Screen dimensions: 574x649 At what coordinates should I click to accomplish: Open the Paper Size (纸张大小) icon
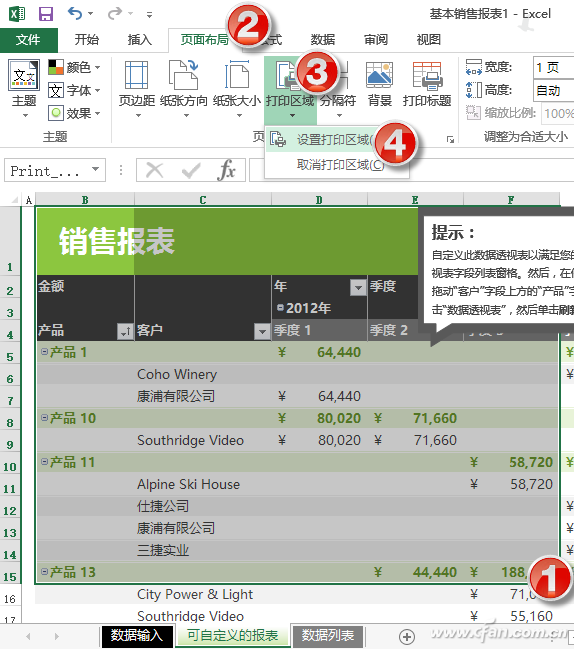point(237,75)
